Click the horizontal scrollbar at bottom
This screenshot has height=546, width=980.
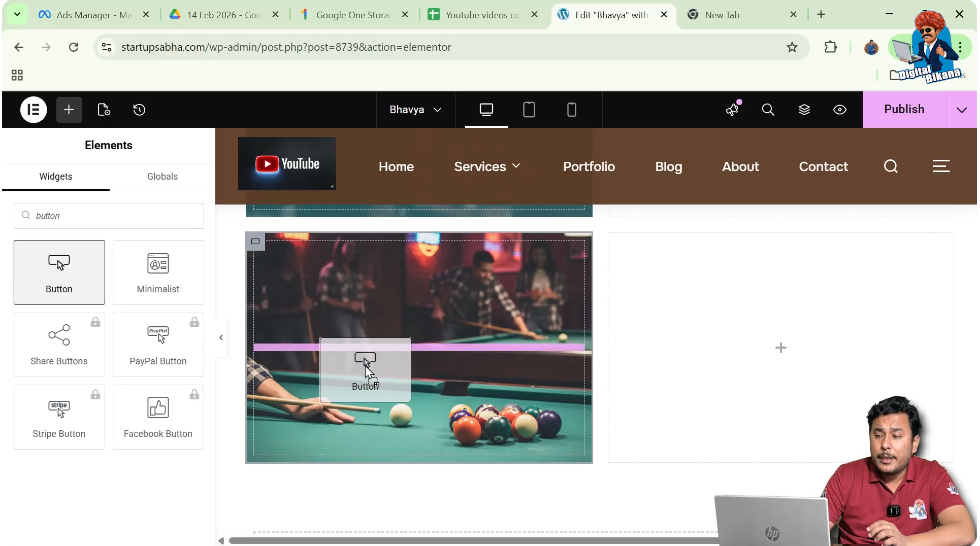point(473,540)
